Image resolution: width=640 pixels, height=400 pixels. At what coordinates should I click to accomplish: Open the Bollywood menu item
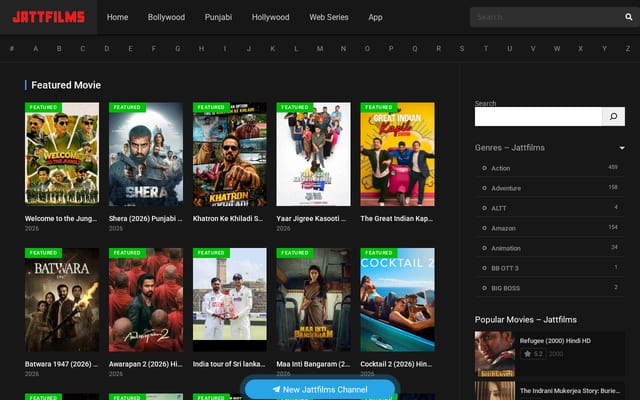pyautogui.click(x=166, y=17)
